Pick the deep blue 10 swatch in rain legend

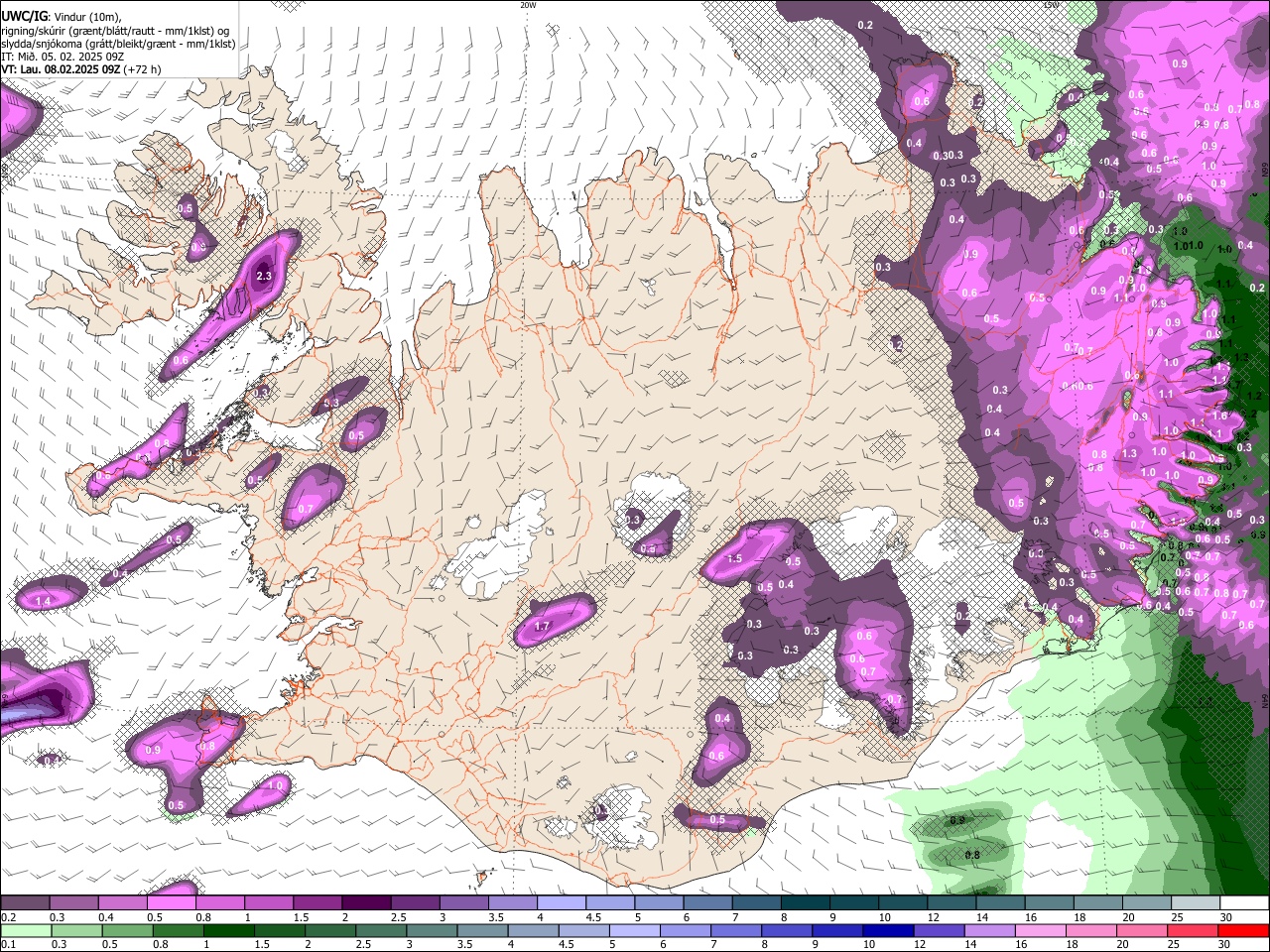click(889, 931)
